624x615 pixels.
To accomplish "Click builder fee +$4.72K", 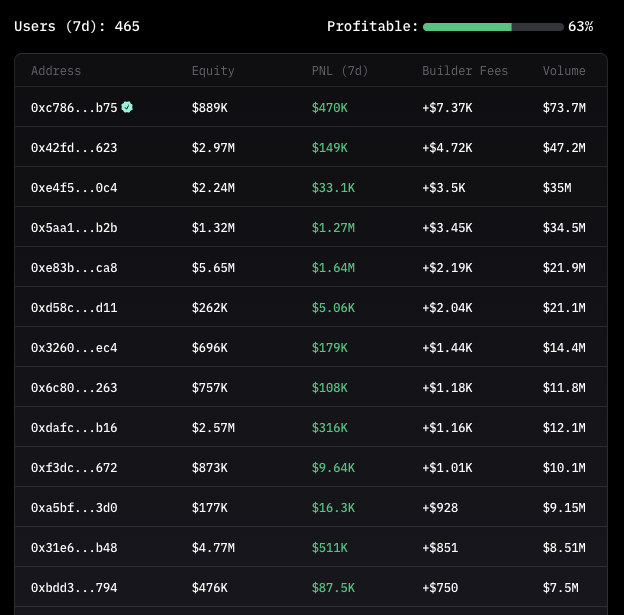I will coord(447,148).
